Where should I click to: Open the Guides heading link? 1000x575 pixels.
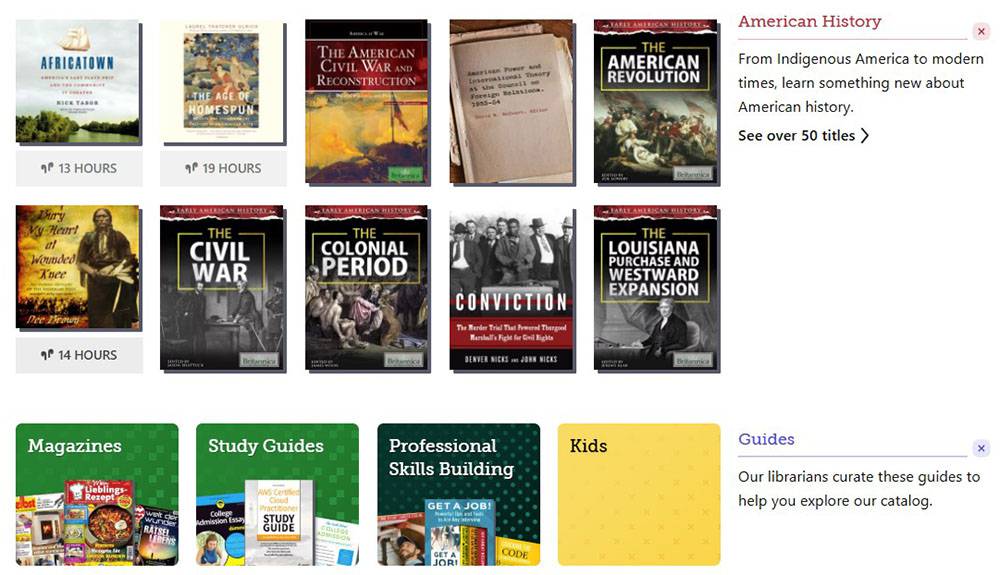point(766,439)
